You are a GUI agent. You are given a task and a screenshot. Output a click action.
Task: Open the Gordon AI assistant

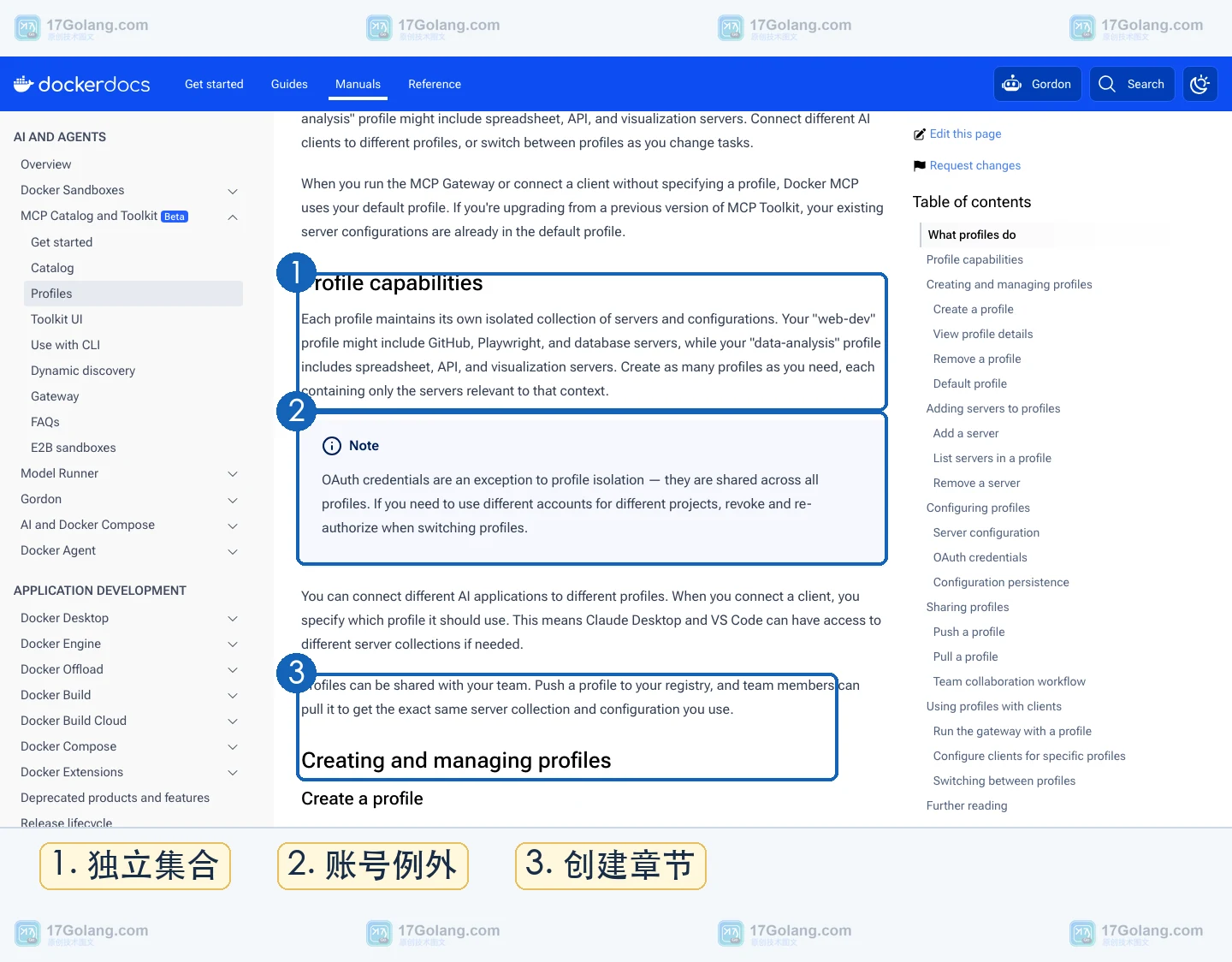pyautogui.click(x=1037, y=84)
